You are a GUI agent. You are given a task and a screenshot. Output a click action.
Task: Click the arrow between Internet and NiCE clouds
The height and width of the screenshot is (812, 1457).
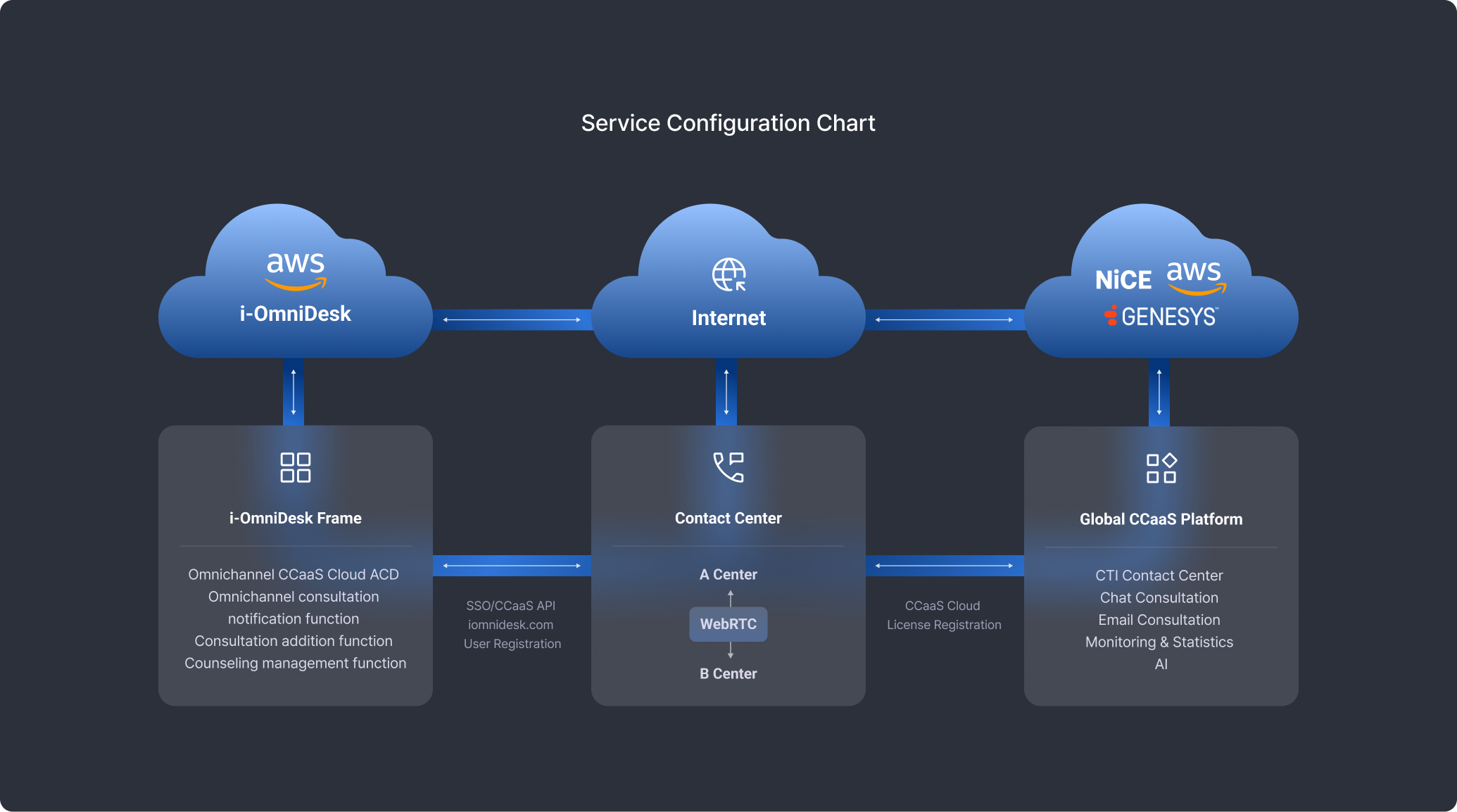click(944, 319)
